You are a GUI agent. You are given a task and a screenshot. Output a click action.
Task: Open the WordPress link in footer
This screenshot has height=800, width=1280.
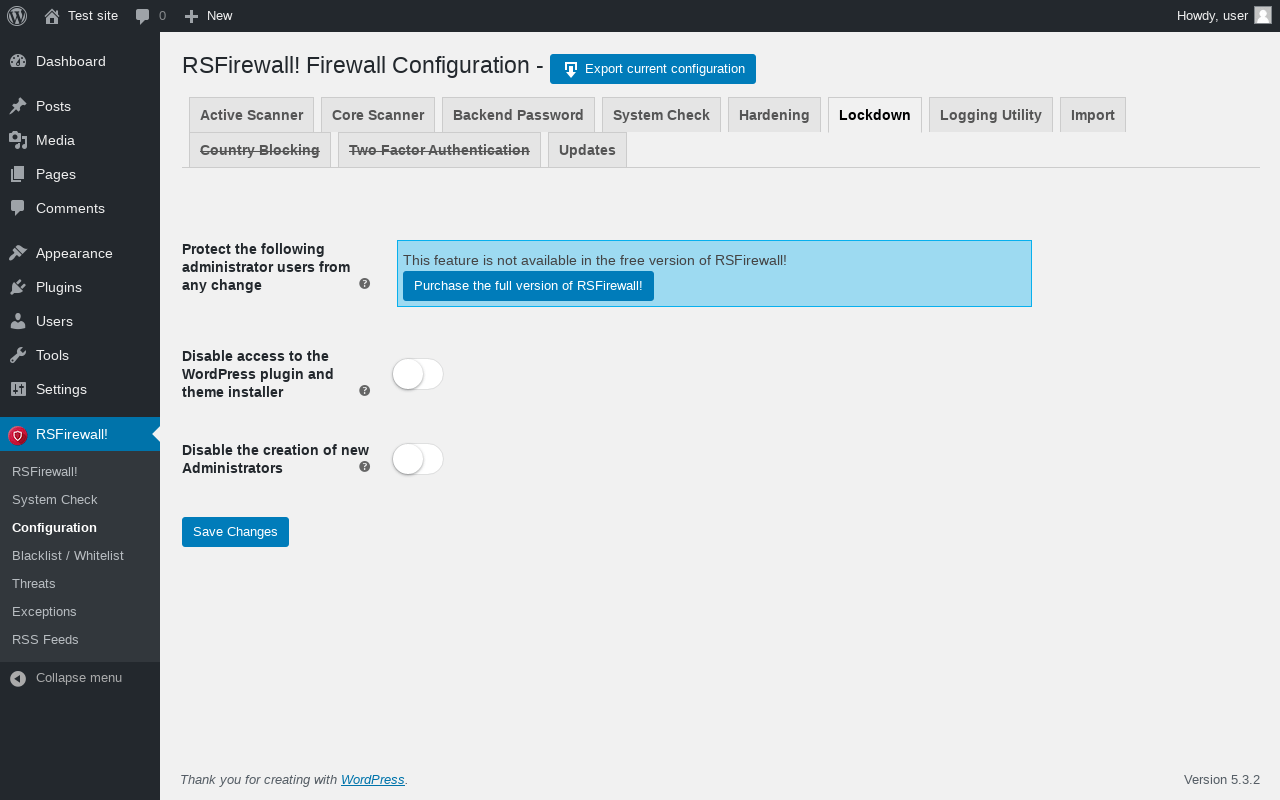click(x=373, y=780)
